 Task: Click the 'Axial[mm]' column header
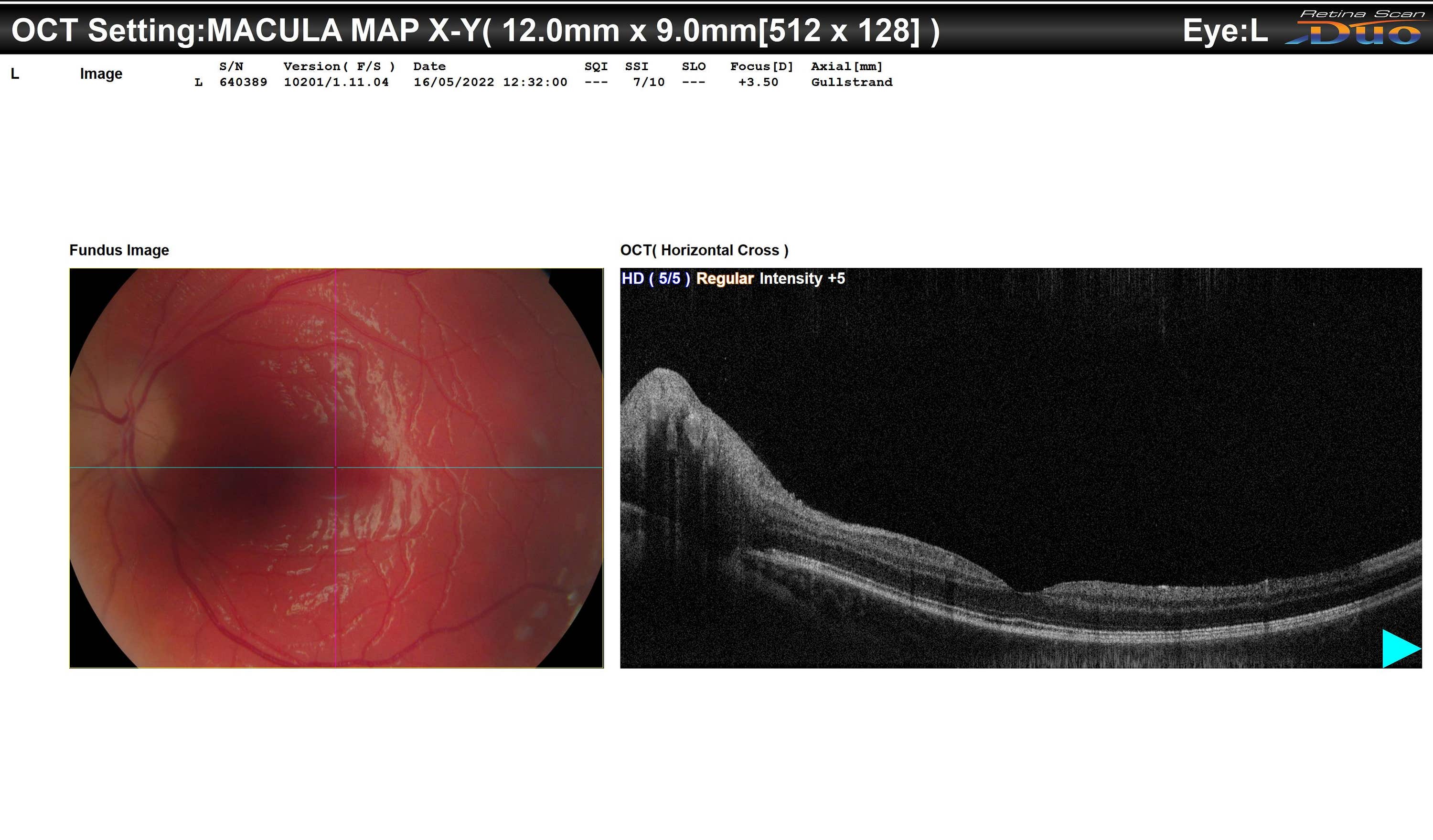pyautogui.click(x=846, y=66)
